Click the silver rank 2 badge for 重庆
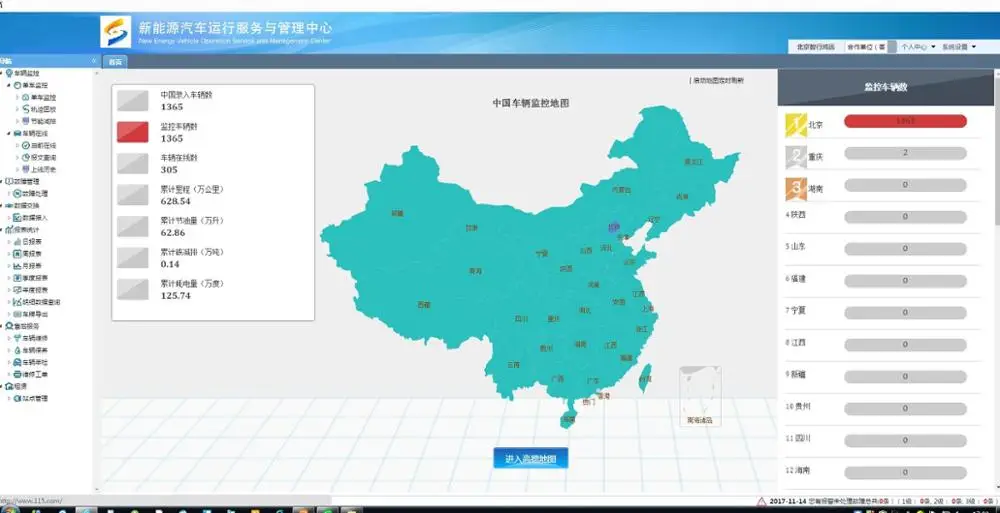 796,157
